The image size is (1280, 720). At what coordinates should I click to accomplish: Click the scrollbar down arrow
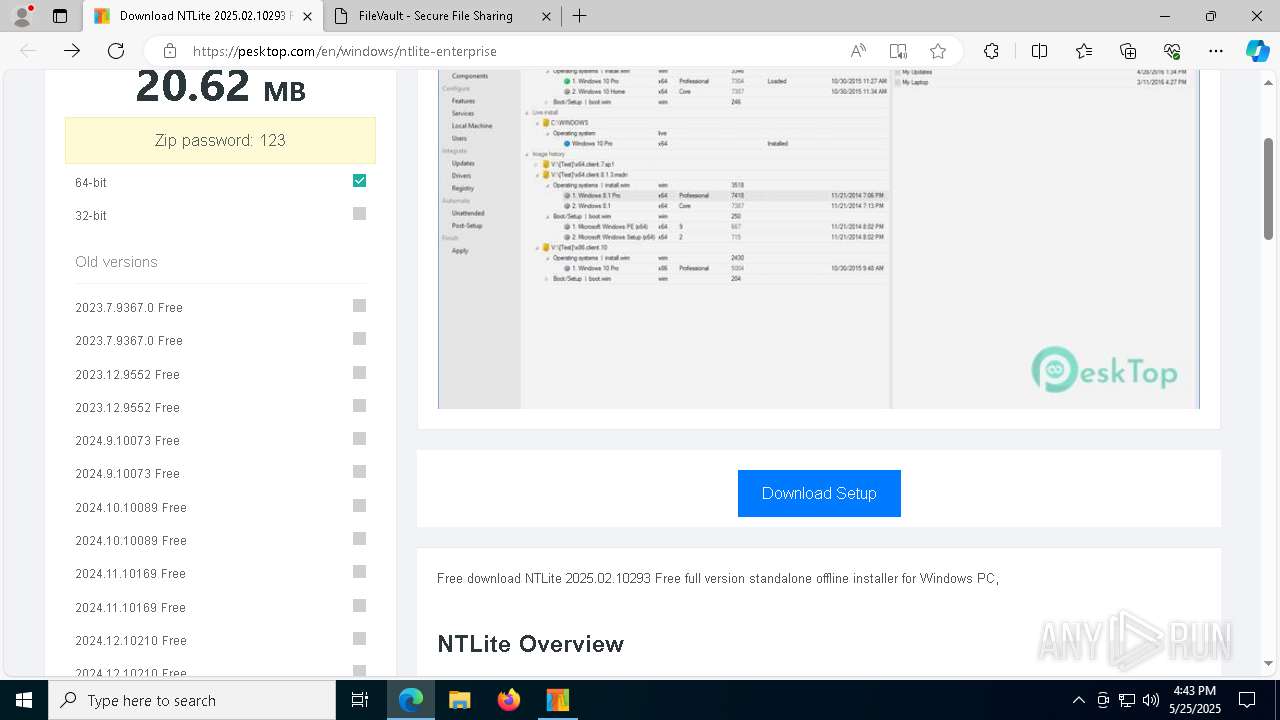[1269, 663]
